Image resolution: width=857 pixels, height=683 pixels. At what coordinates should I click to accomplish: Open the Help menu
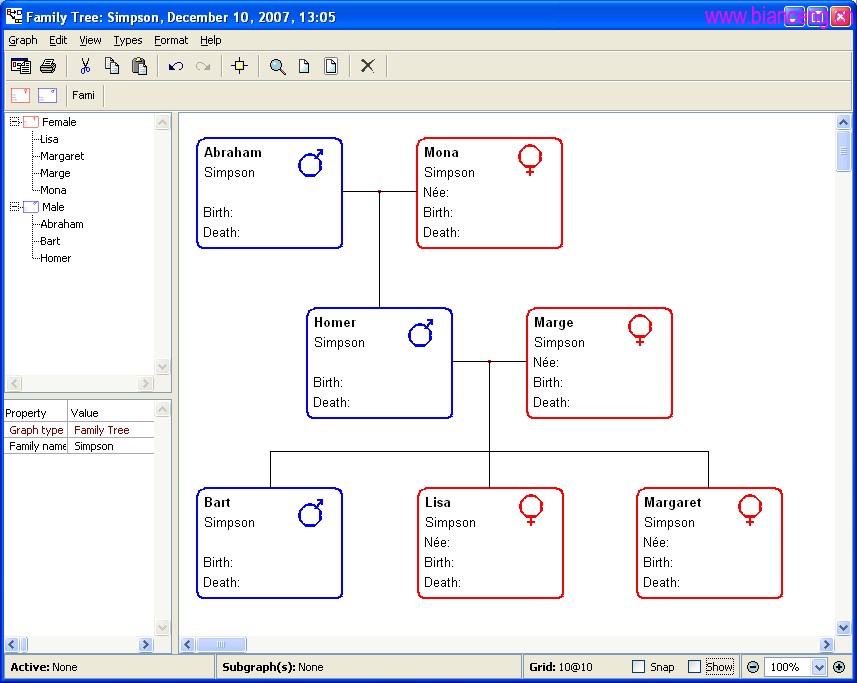210,40
